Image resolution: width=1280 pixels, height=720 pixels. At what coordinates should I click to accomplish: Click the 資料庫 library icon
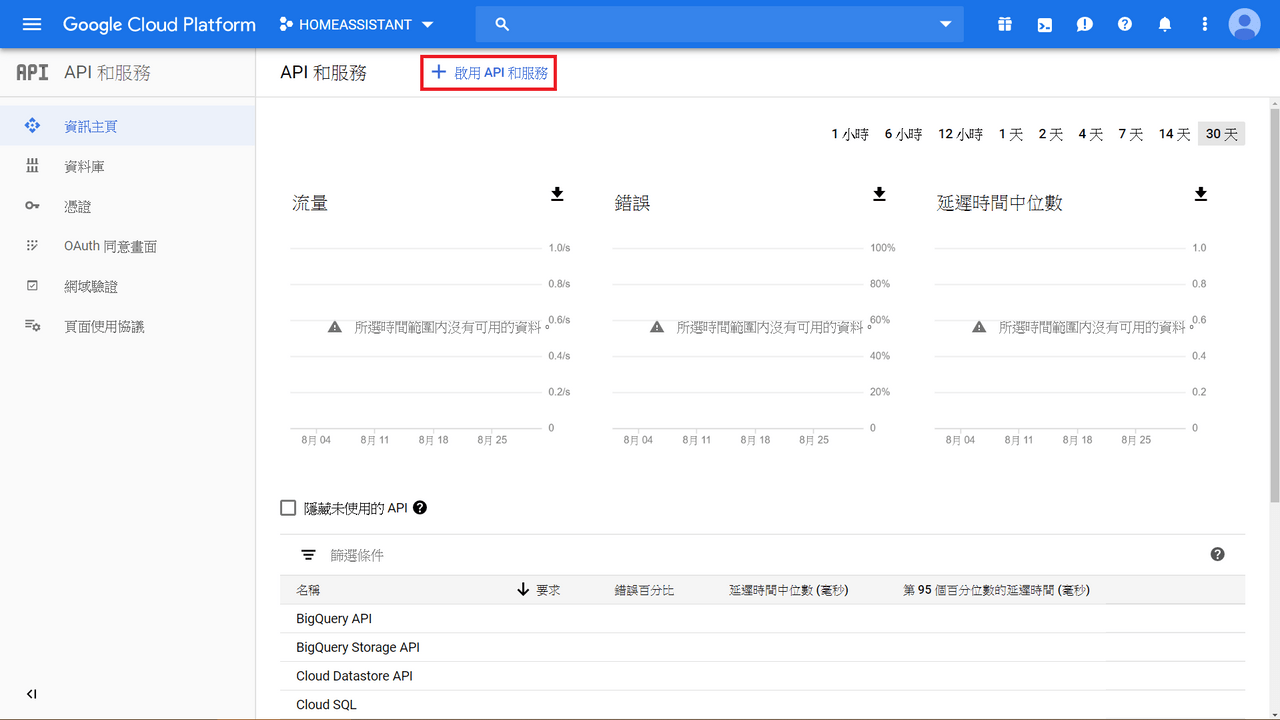pos(32,166)
